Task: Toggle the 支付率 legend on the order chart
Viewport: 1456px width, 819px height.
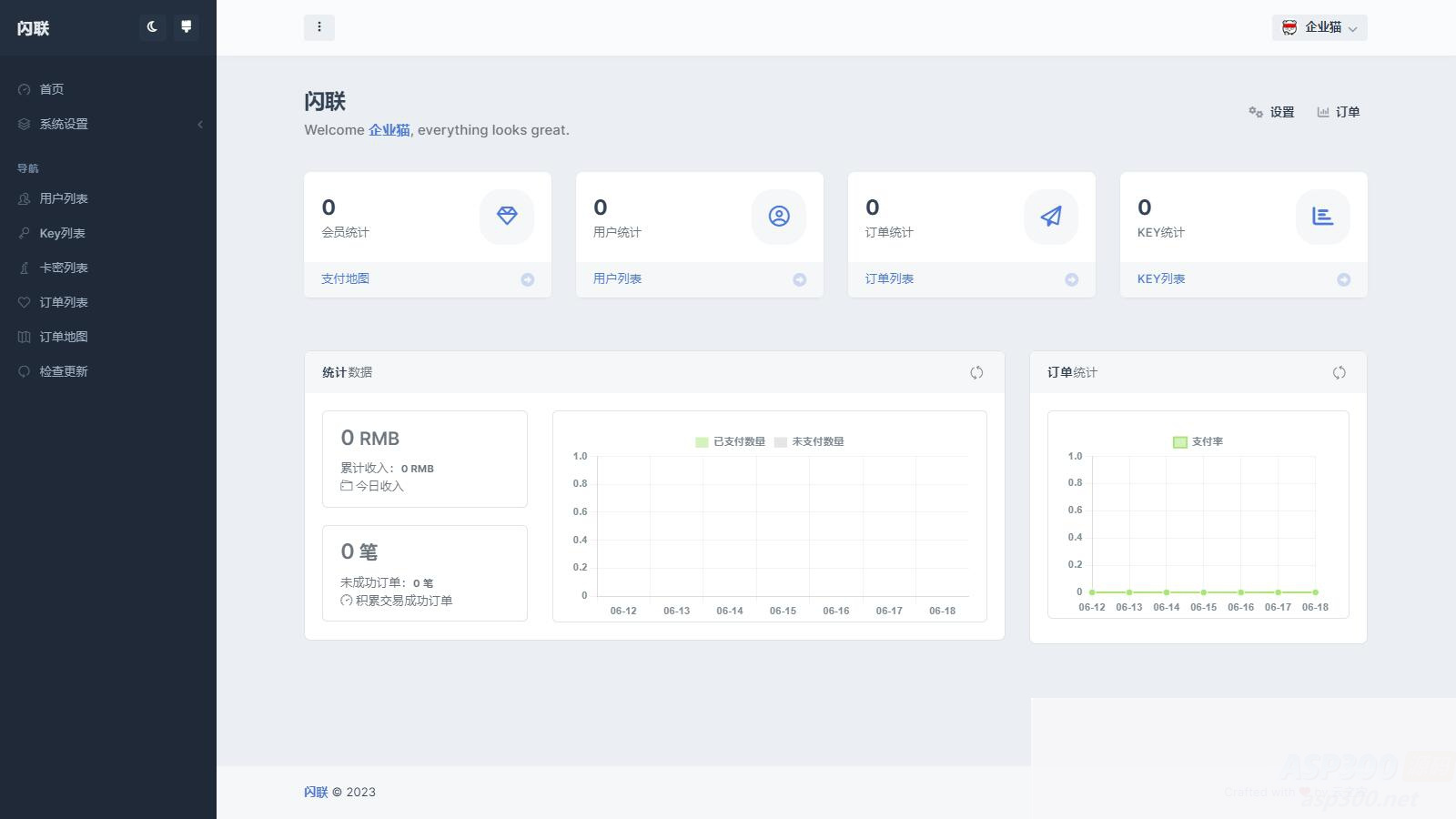Action: pos(1198,441)
